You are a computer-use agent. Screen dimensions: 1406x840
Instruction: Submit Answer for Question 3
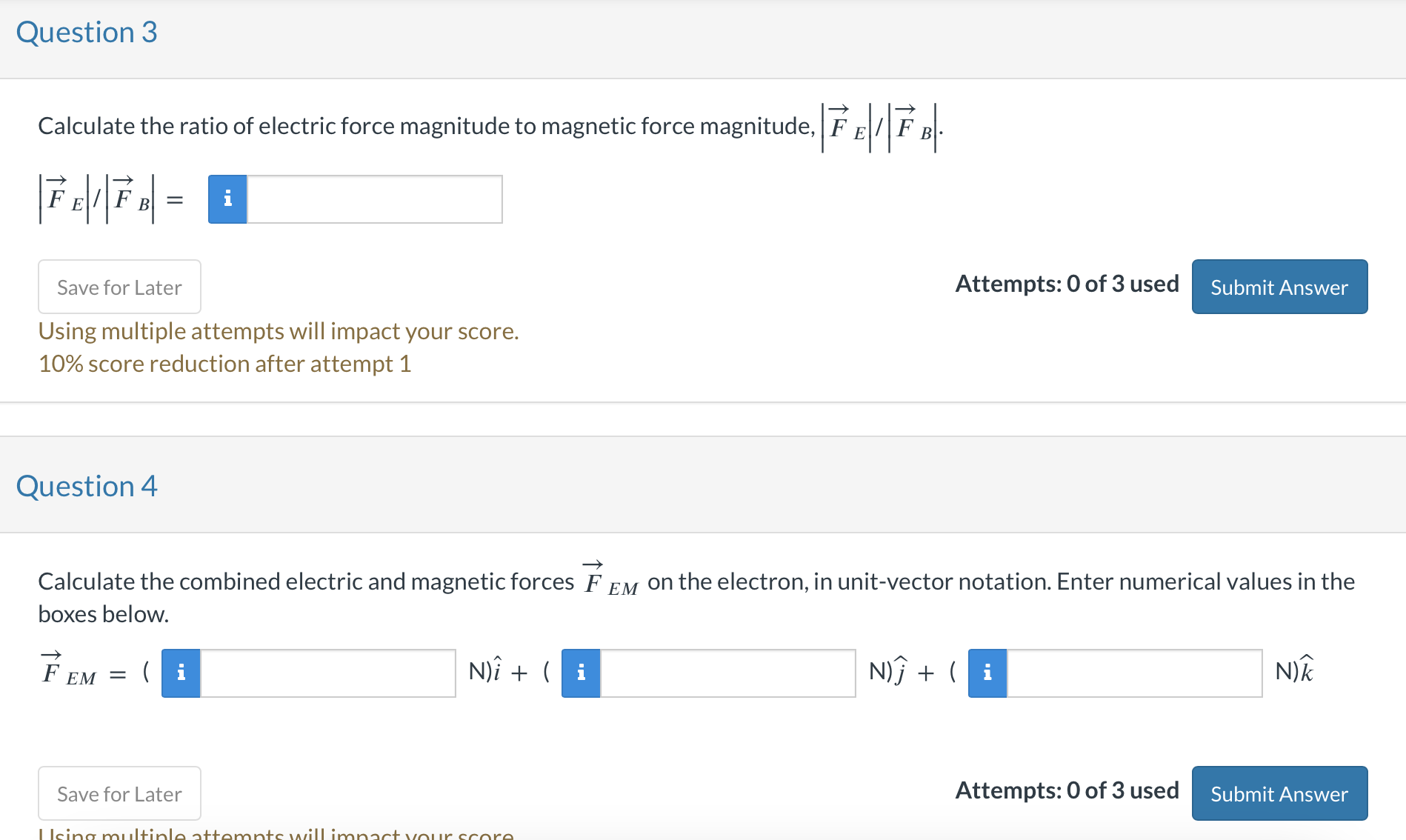1279,287
